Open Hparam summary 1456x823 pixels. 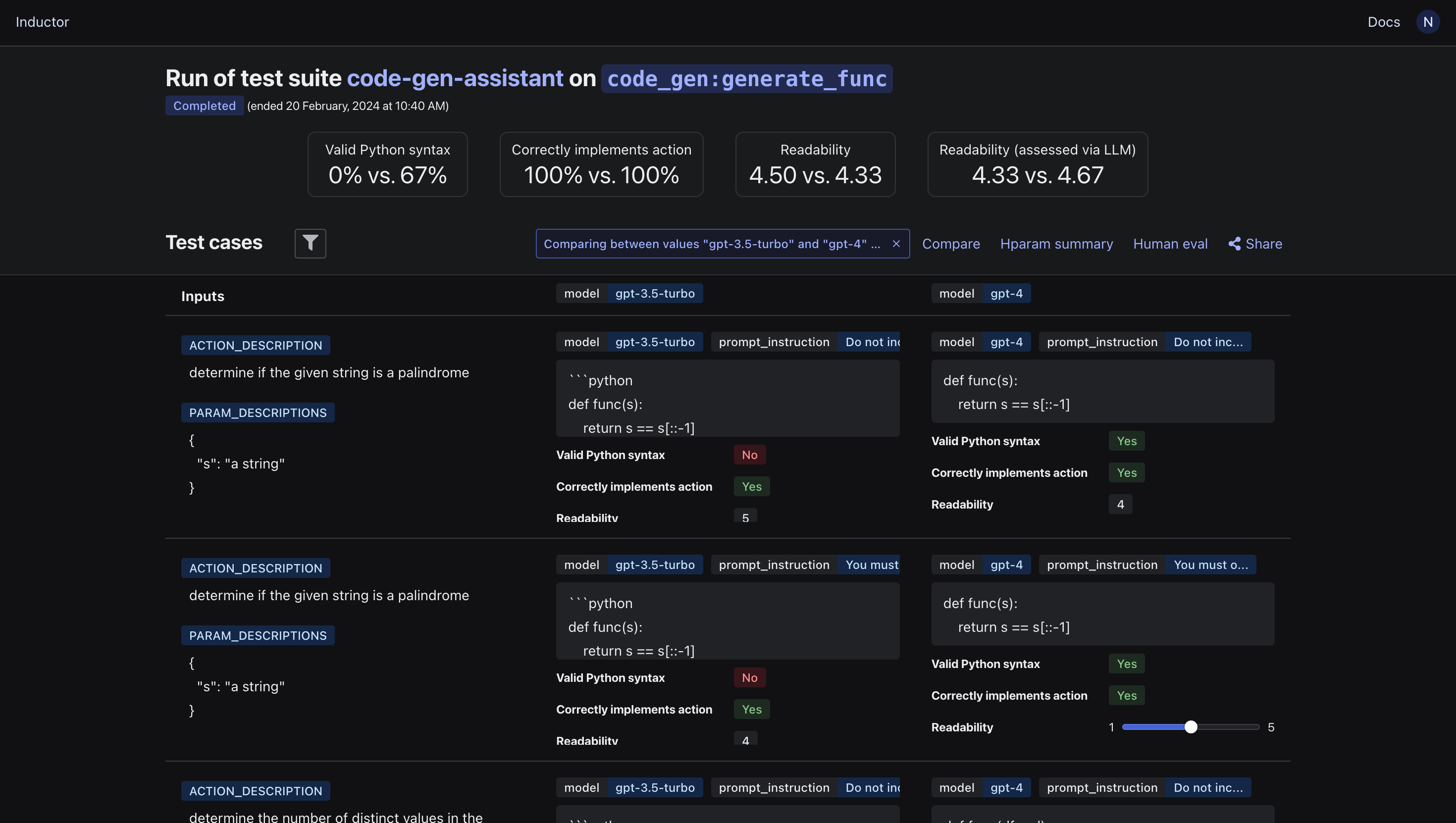coord(1056,244)
